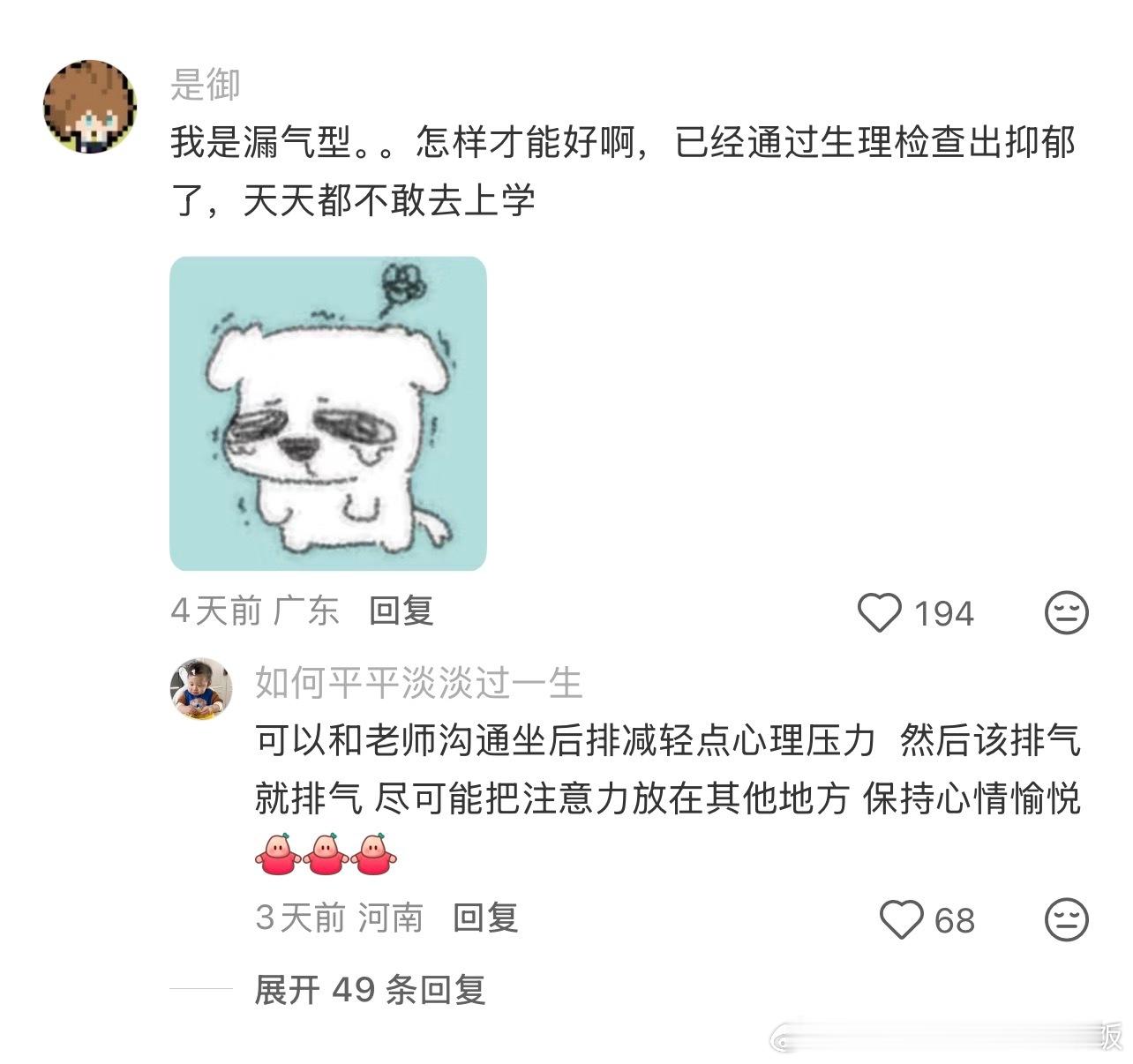
Task: Click the 194 like count
Action: click(943, 613)
